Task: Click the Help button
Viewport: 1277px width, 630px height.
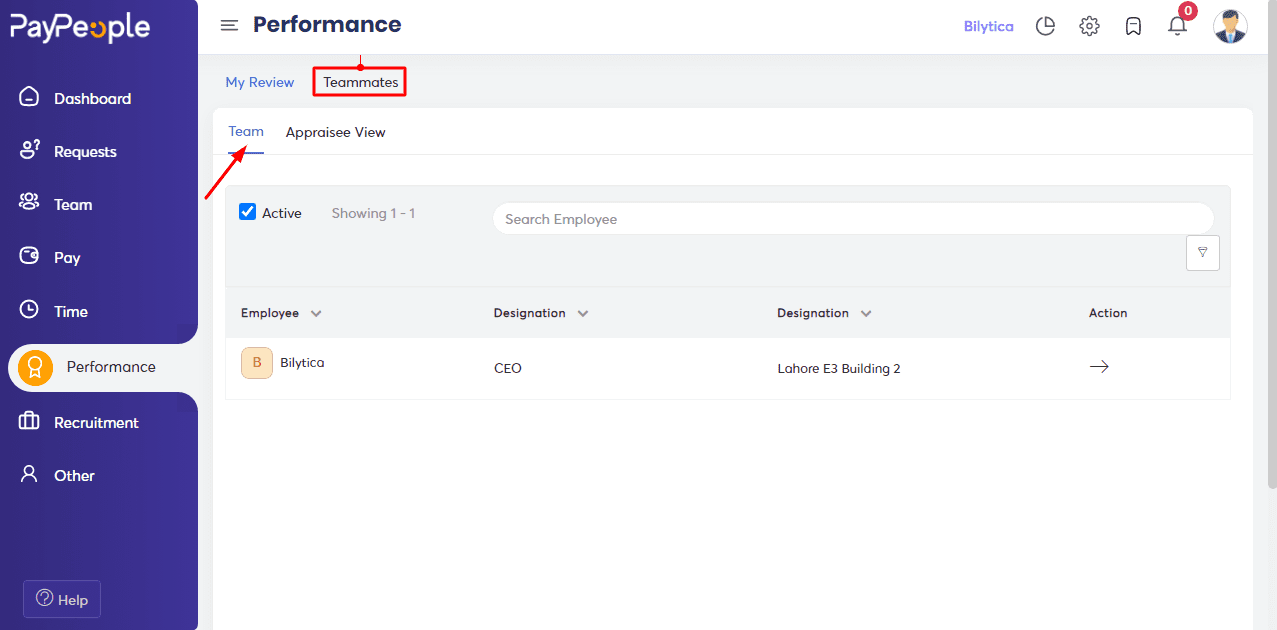Action: [x=62, y=599]
